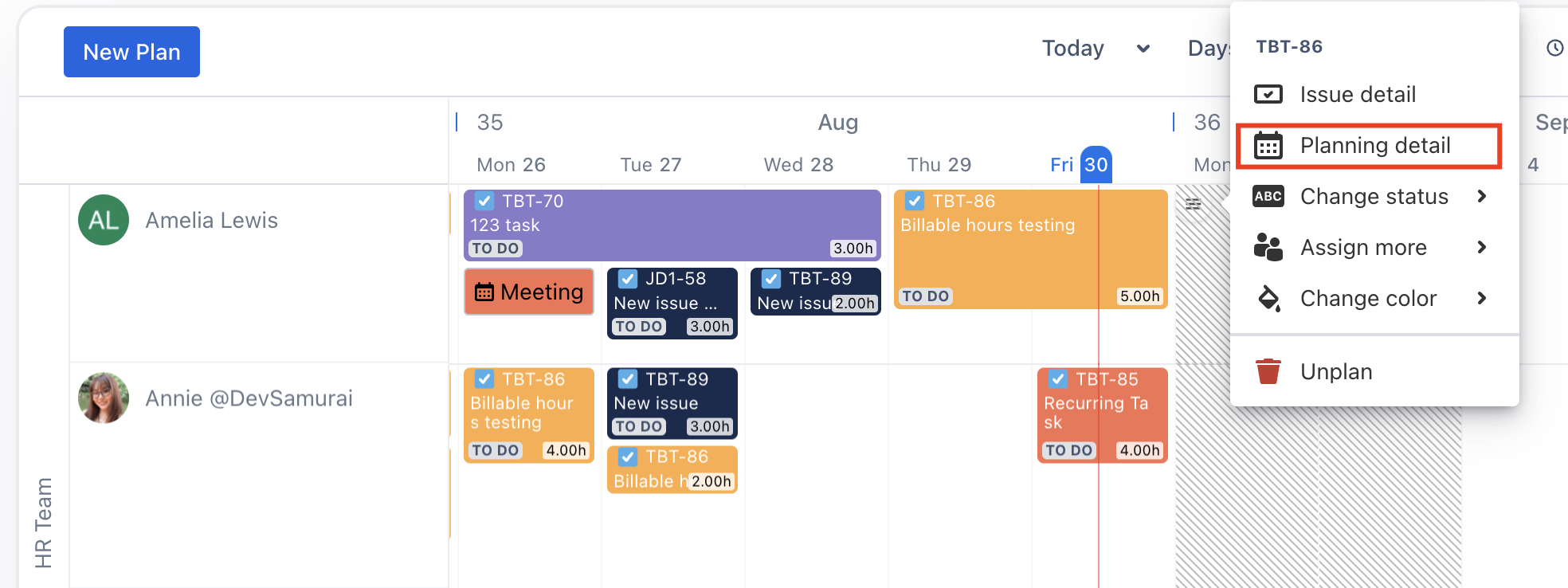This screenshot has height=588, width=1568.
Task: Click the Assign more people icon
Action: (1268, 248)
